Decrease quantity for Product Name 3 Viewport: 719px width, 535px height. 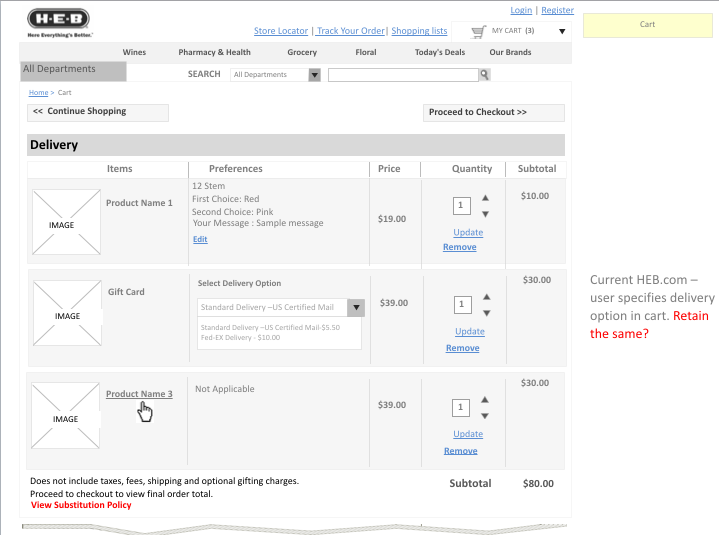[x=485, y=416]
